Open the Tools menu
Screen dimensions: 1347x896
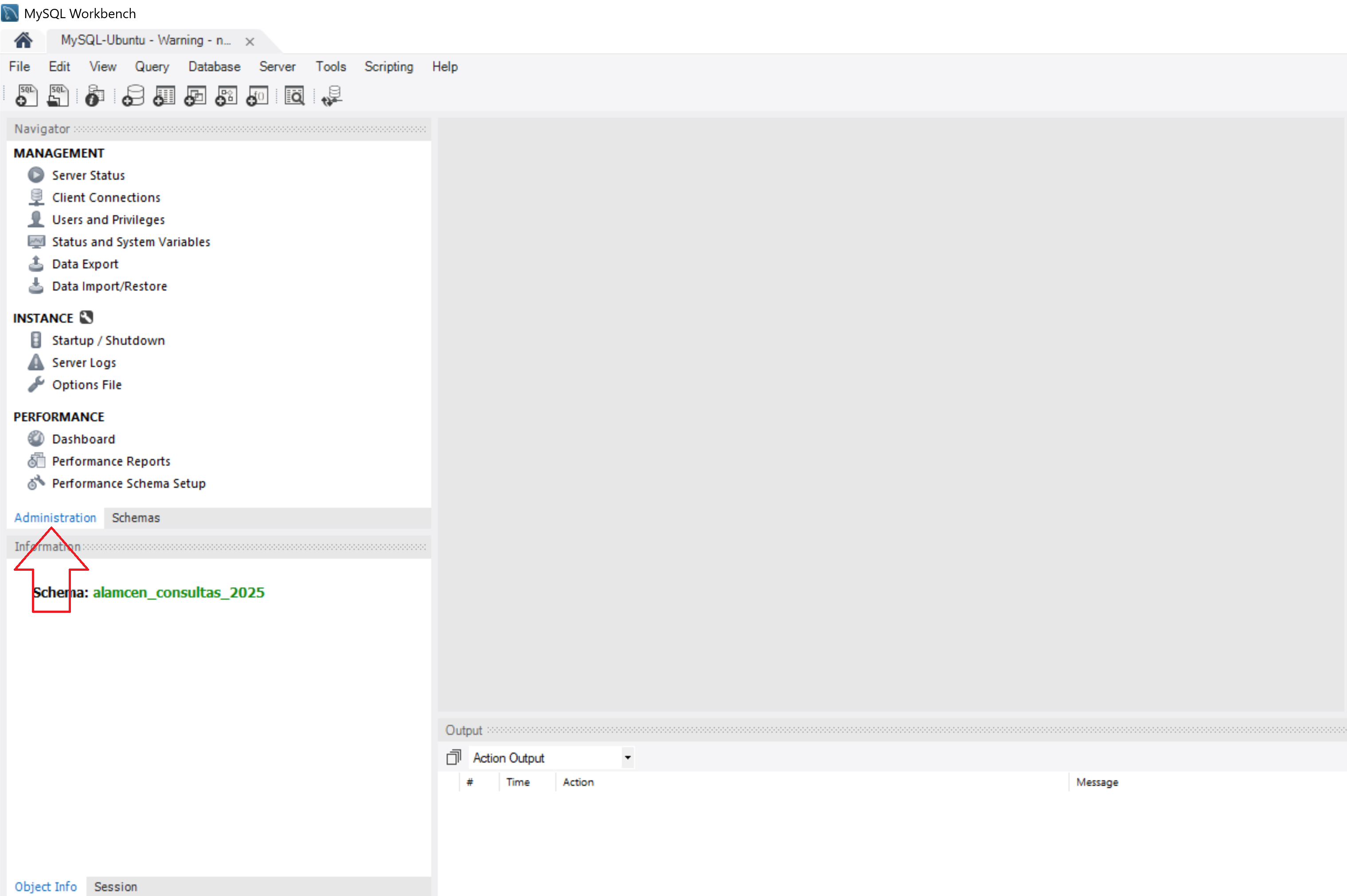click(331, 66)
